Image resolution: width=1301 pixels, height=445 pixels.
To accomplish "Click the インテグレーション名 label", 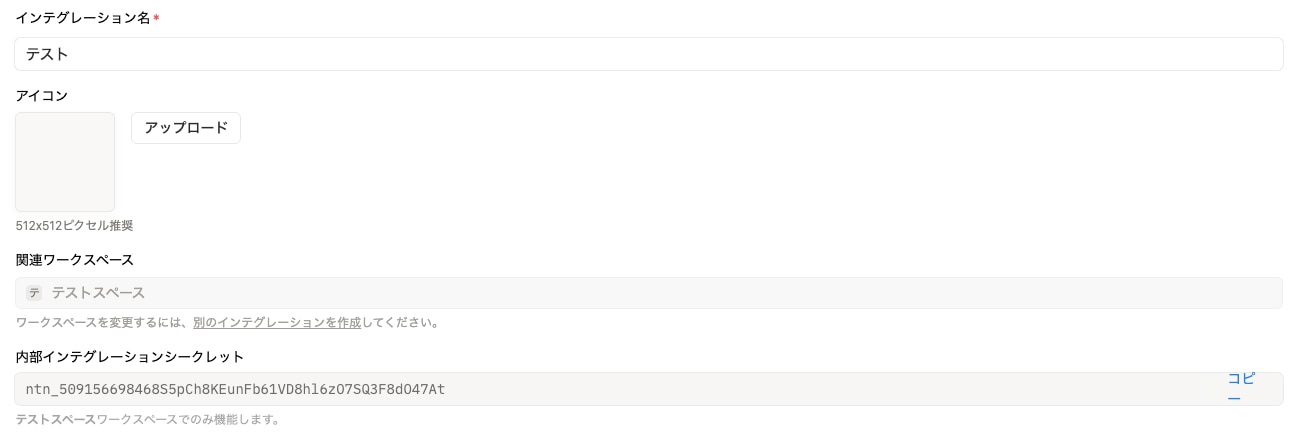I will (x=82, y=18).
